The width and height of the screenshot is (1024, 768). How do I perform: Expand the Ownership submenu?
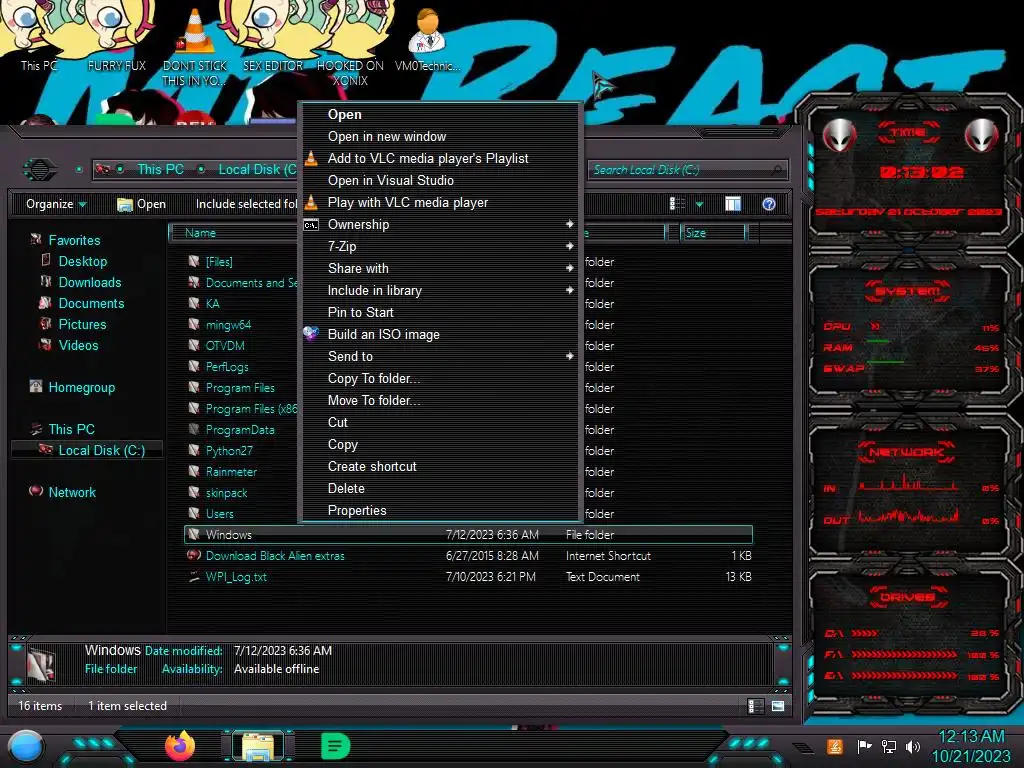(x=440, y=224)
